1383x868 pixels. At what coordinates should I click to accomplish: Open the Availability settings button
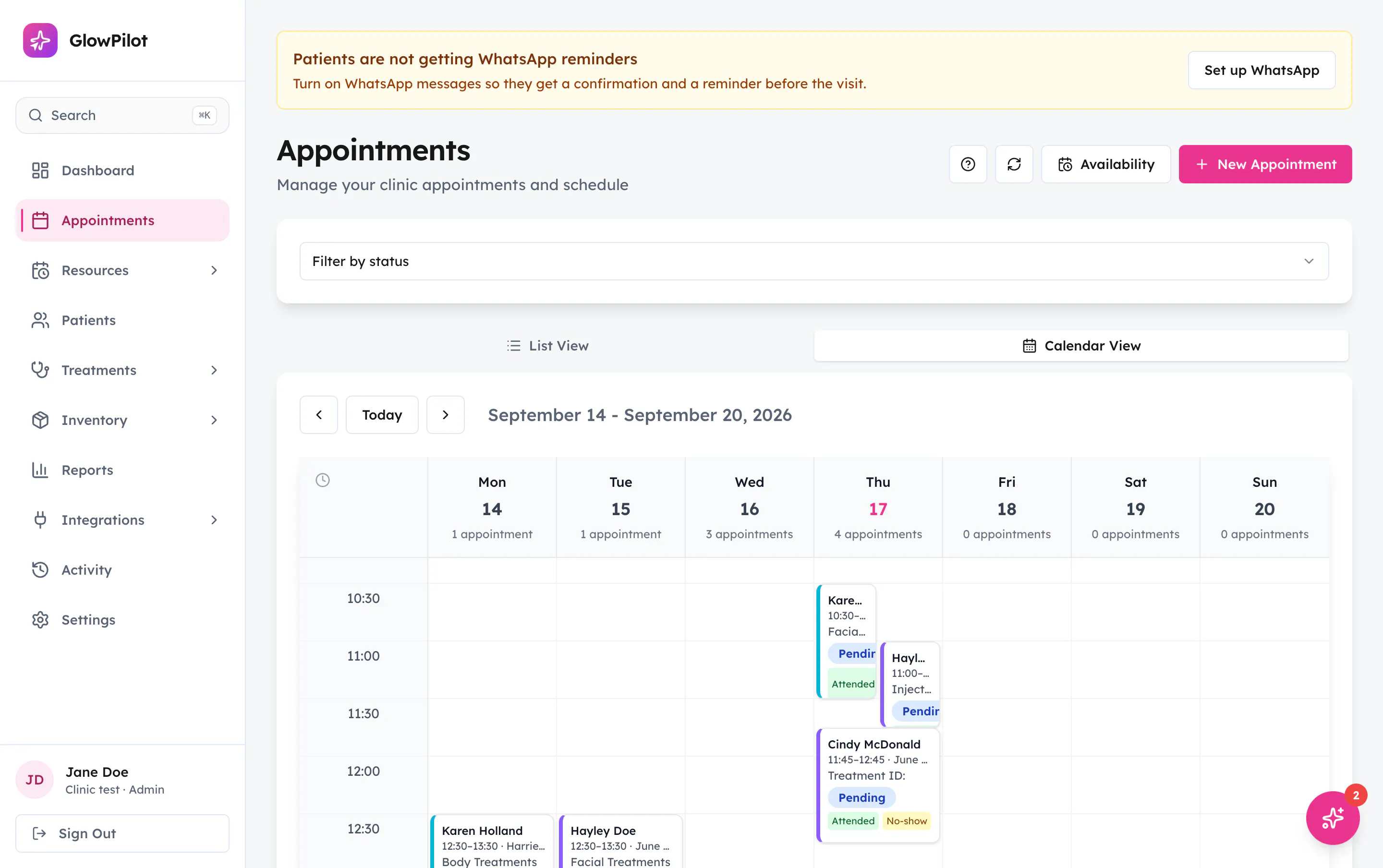point(1106,164)
